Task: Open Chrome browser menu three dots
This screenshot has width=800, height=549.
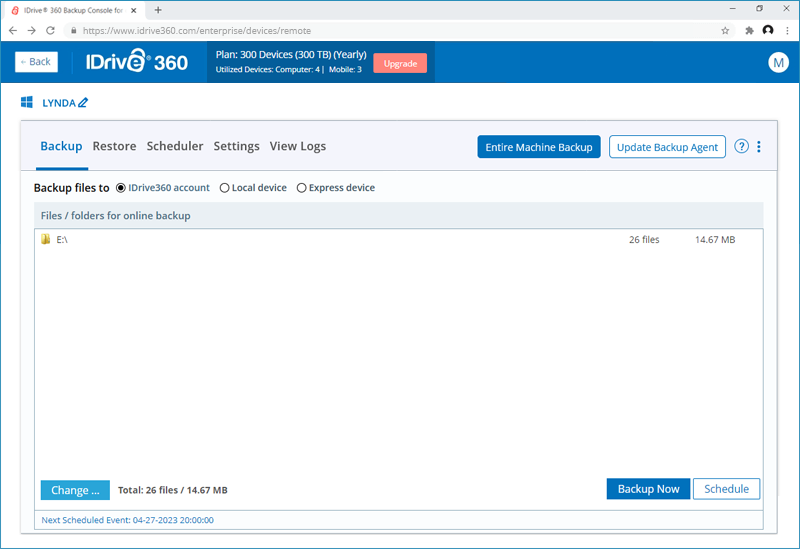Action: (787, 31)
